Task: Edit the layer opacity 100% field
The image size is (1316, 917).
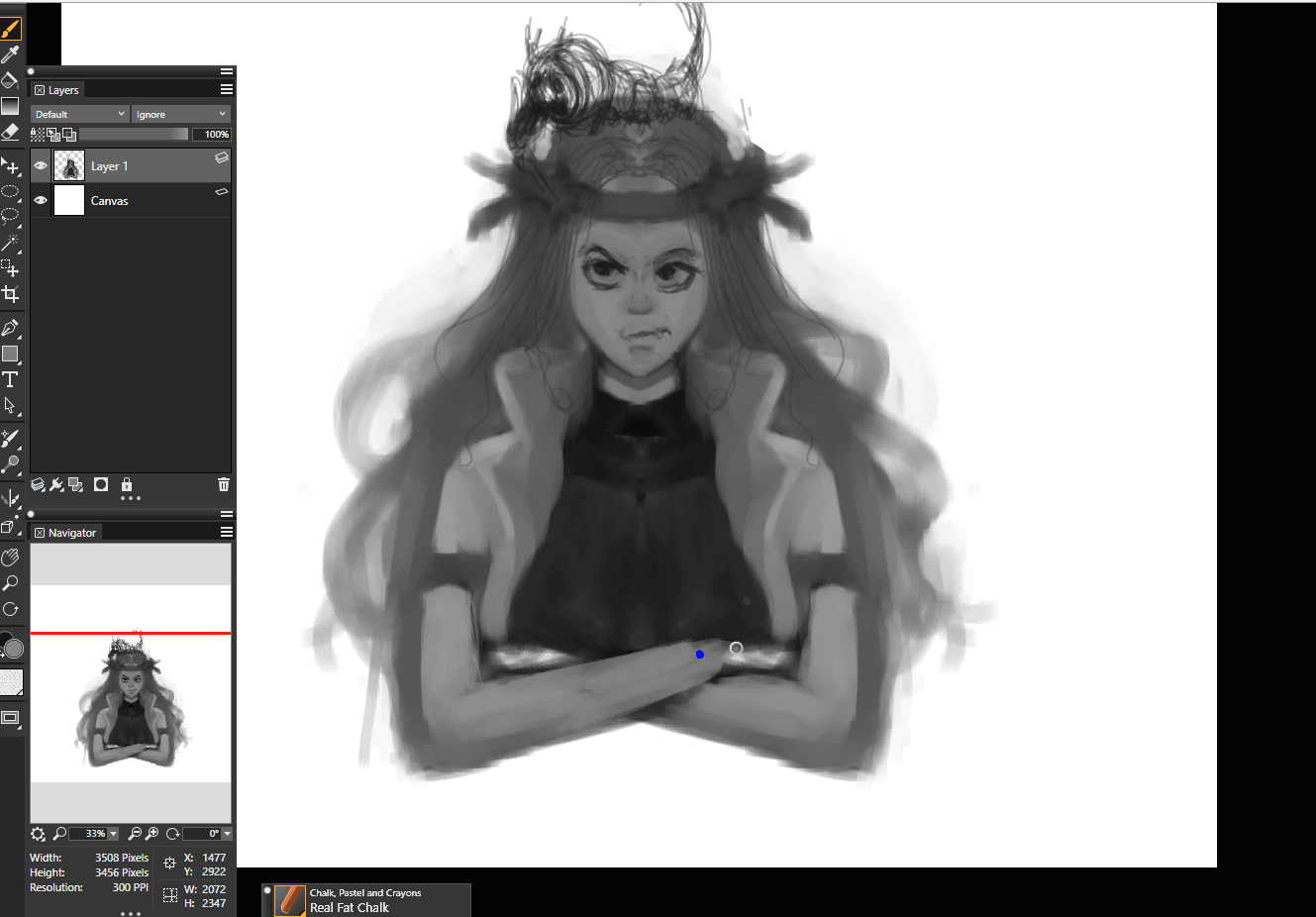Action: click(x=211, y=135)
